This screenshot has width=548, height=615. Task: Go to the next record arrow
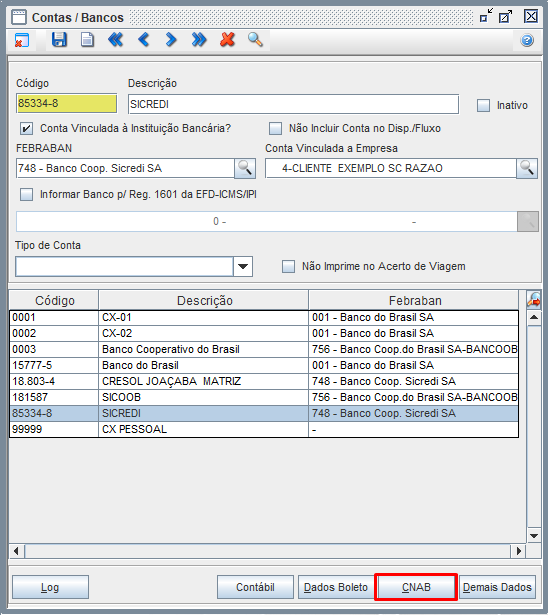[x=171, y=40]
